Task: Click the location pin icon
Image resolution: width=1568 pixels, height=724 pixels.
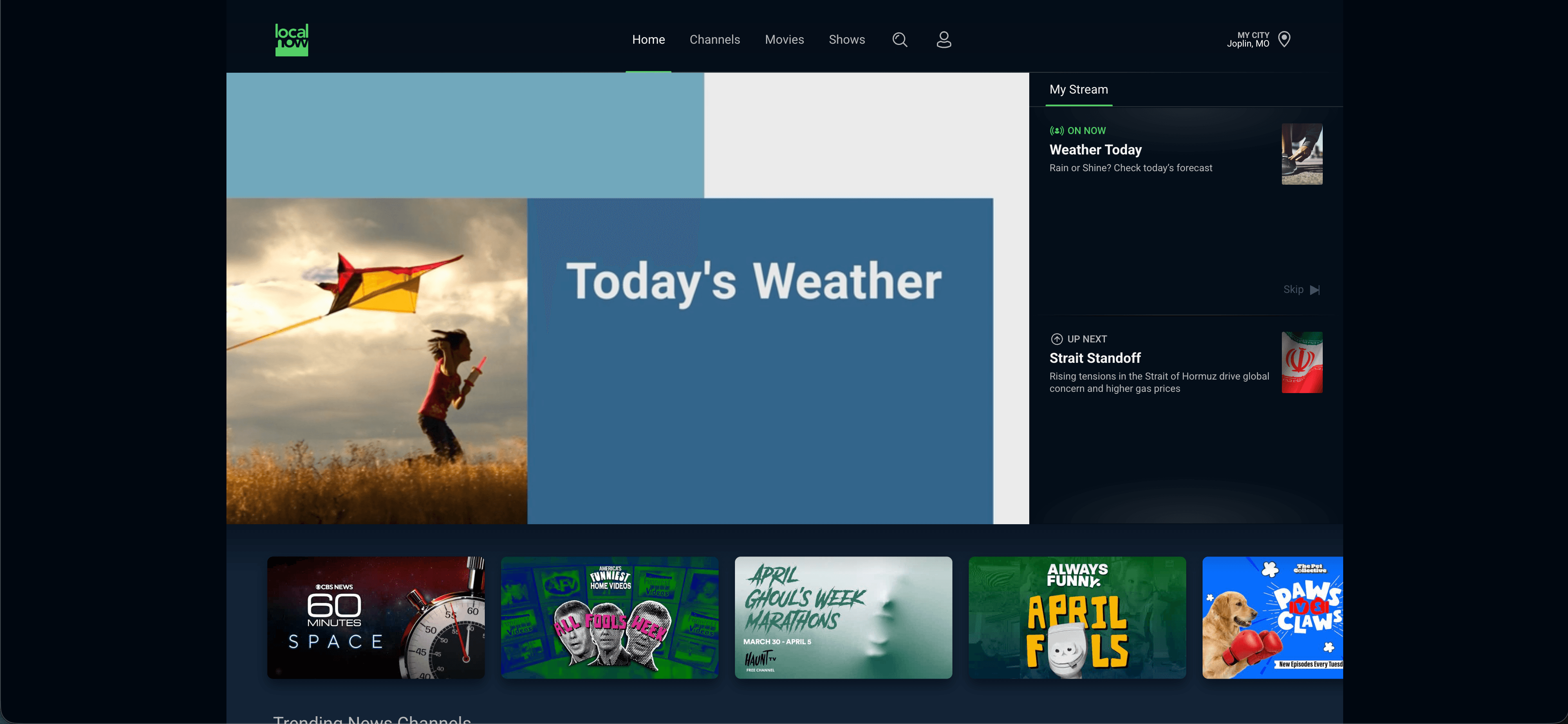Action: coord(1284,39)
